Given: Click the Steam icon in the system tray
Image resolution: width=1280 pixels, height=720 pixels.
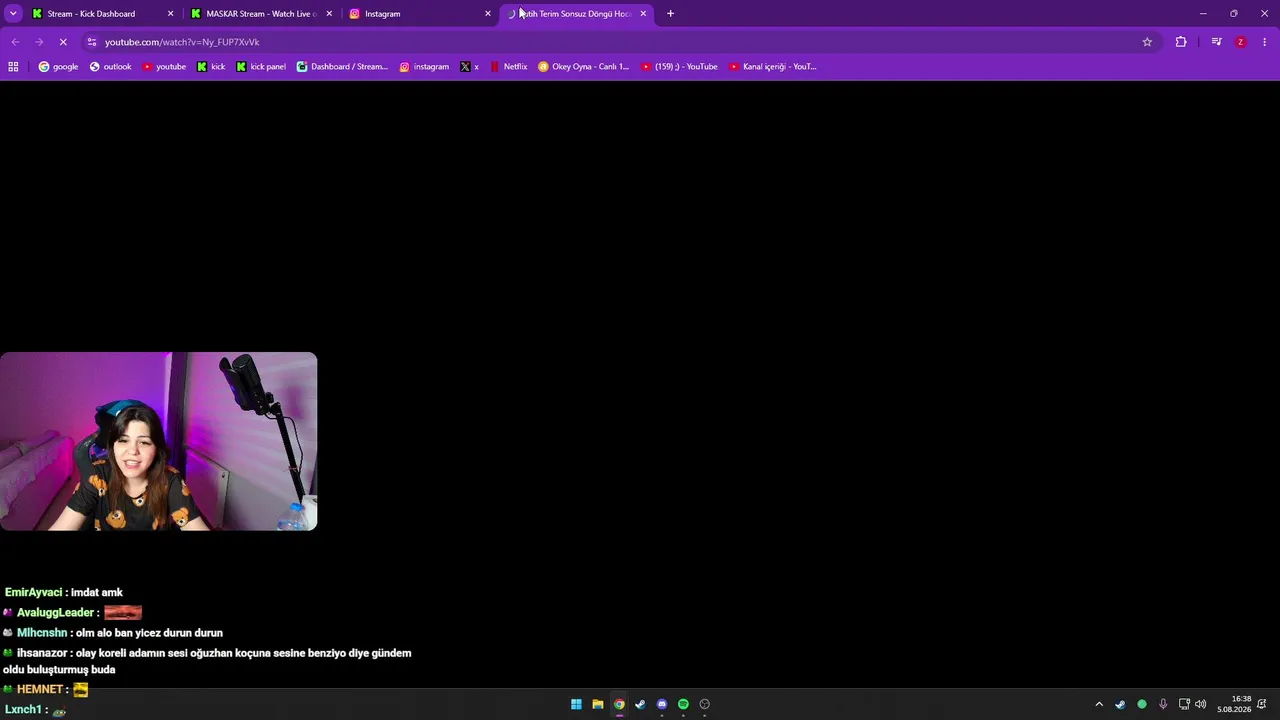Looking at the screenshot, I should (x=1120, y=704).
